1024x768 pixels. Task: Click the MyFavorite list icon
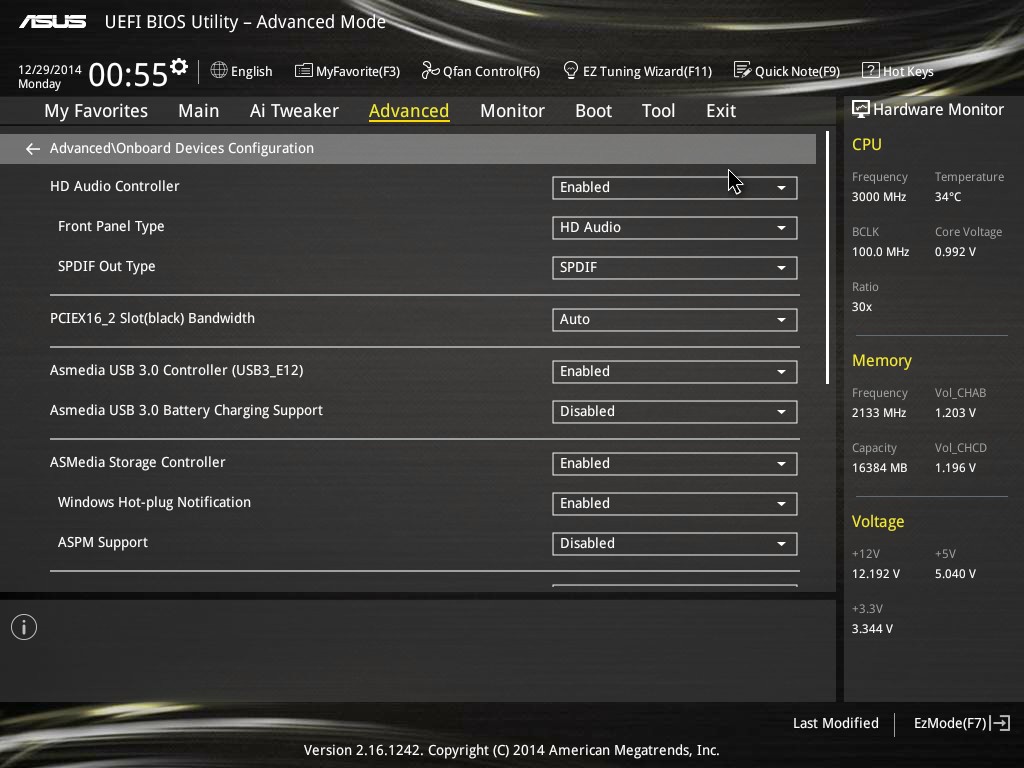tap(304, 71)
